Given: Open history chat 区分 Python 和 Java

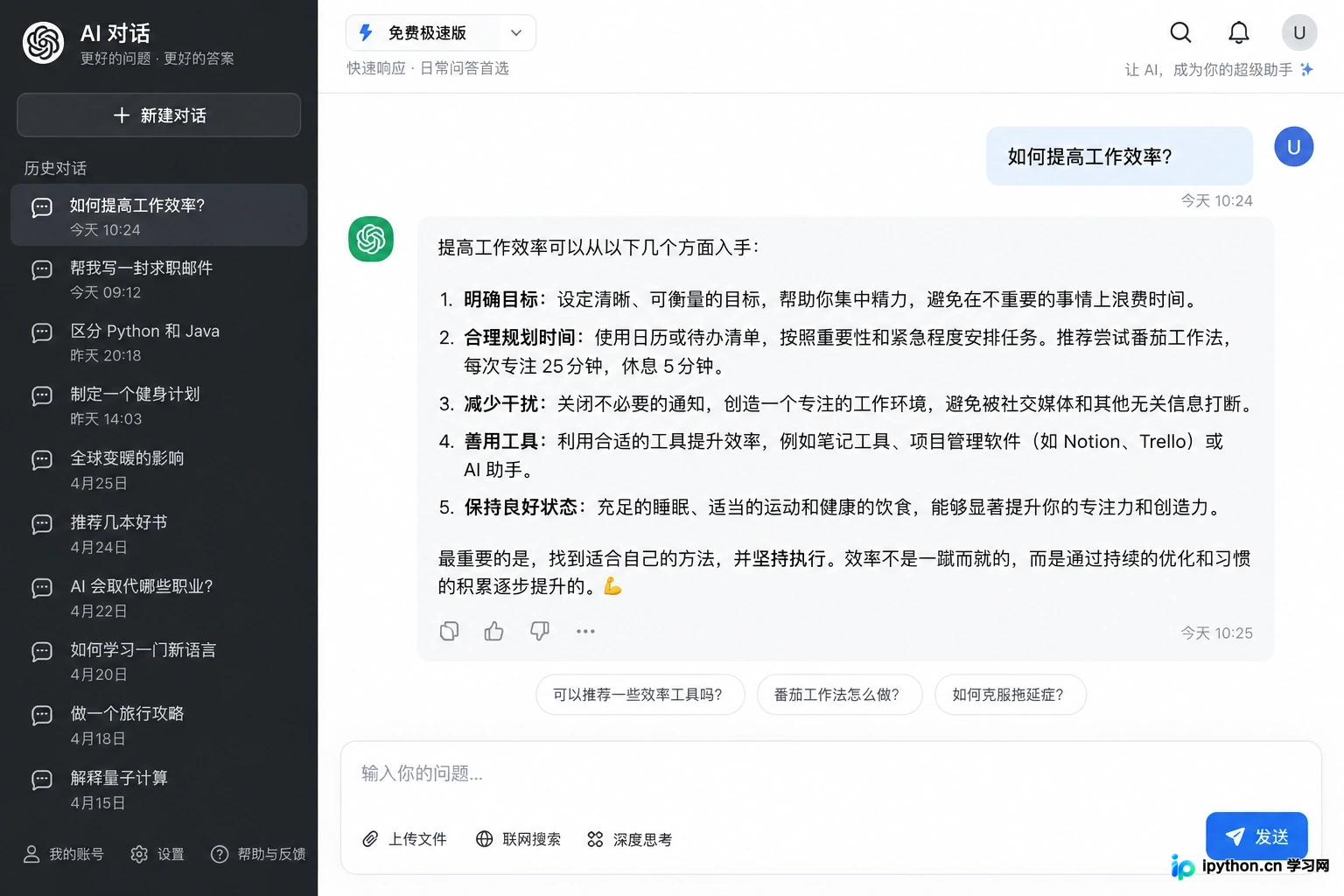Looking at the screenshot, I should (159, 342).
